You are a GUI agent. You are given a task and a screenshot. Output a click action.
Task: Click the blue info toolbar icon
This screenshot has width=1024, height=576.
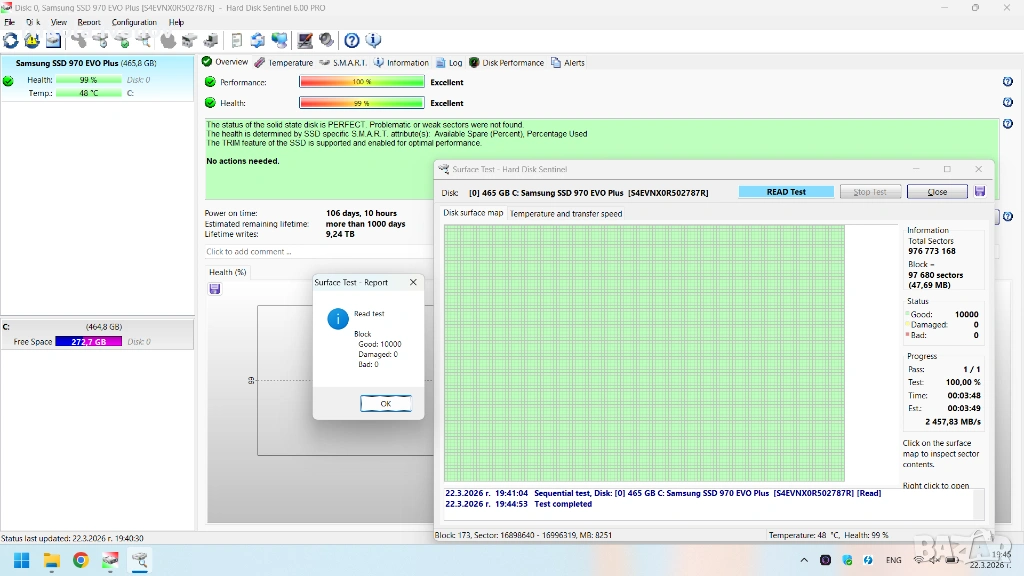point(373,41)
